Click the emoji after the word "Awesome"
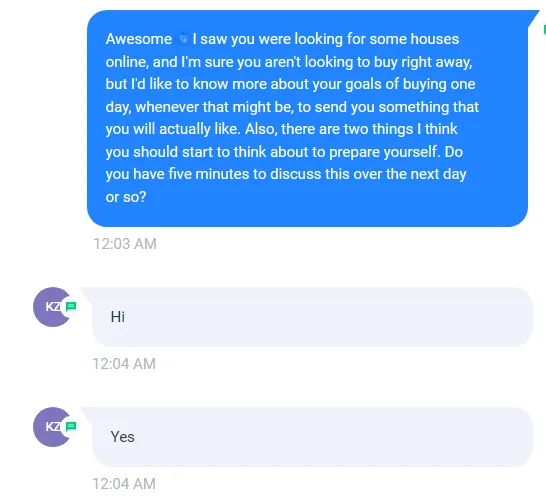Screen dimensions: 546x496 click(184, 38)
